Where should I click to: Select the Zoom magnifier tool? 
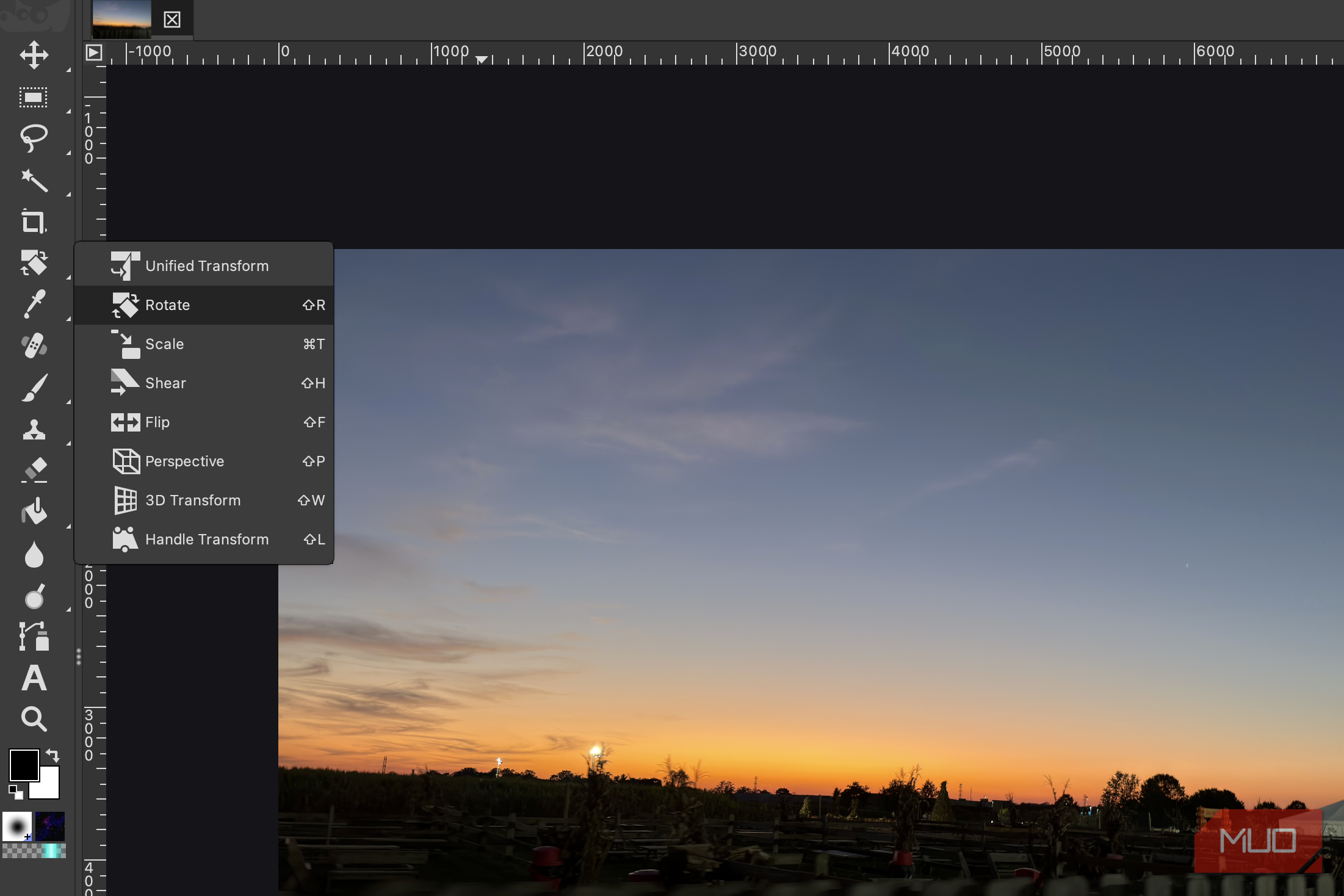tap(34, 719)
